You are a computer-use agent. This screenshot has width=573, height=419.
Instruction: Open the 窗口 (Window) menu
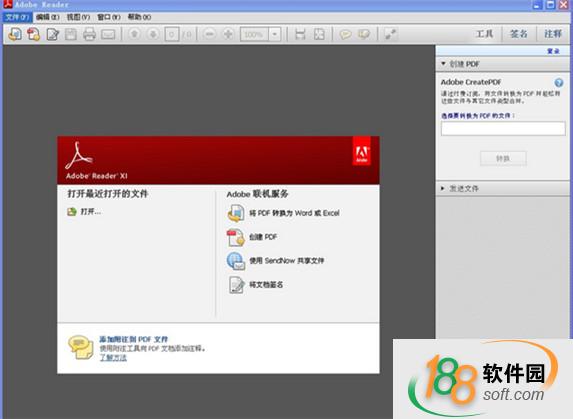click(x=109, y=17)
